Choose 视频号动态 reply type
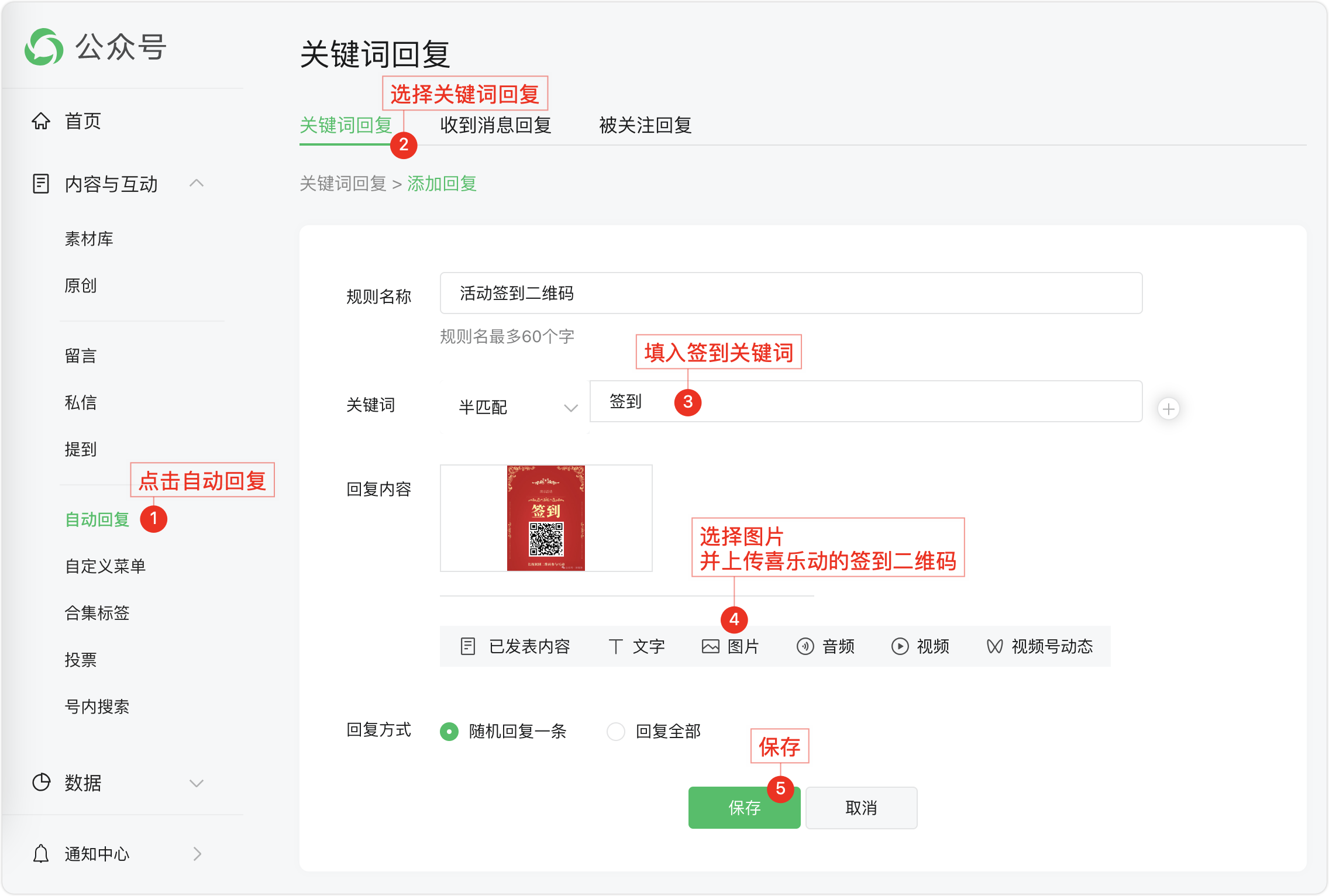 click(1039, 646)
